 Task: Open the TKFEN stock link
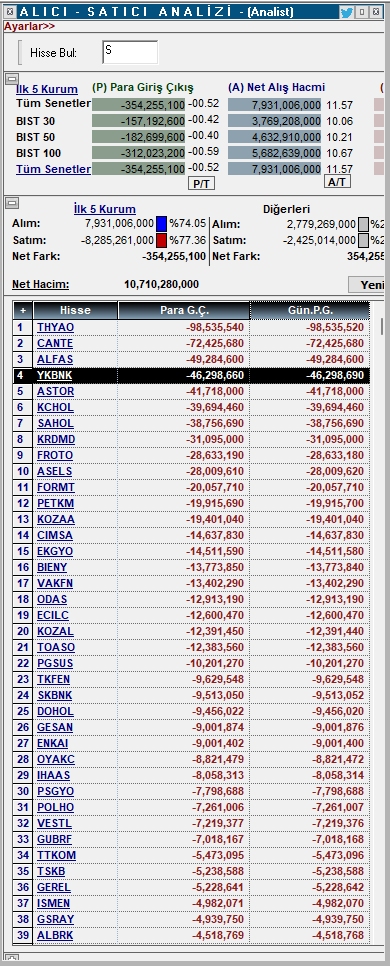pyautogui.click(x=54, y=680)
